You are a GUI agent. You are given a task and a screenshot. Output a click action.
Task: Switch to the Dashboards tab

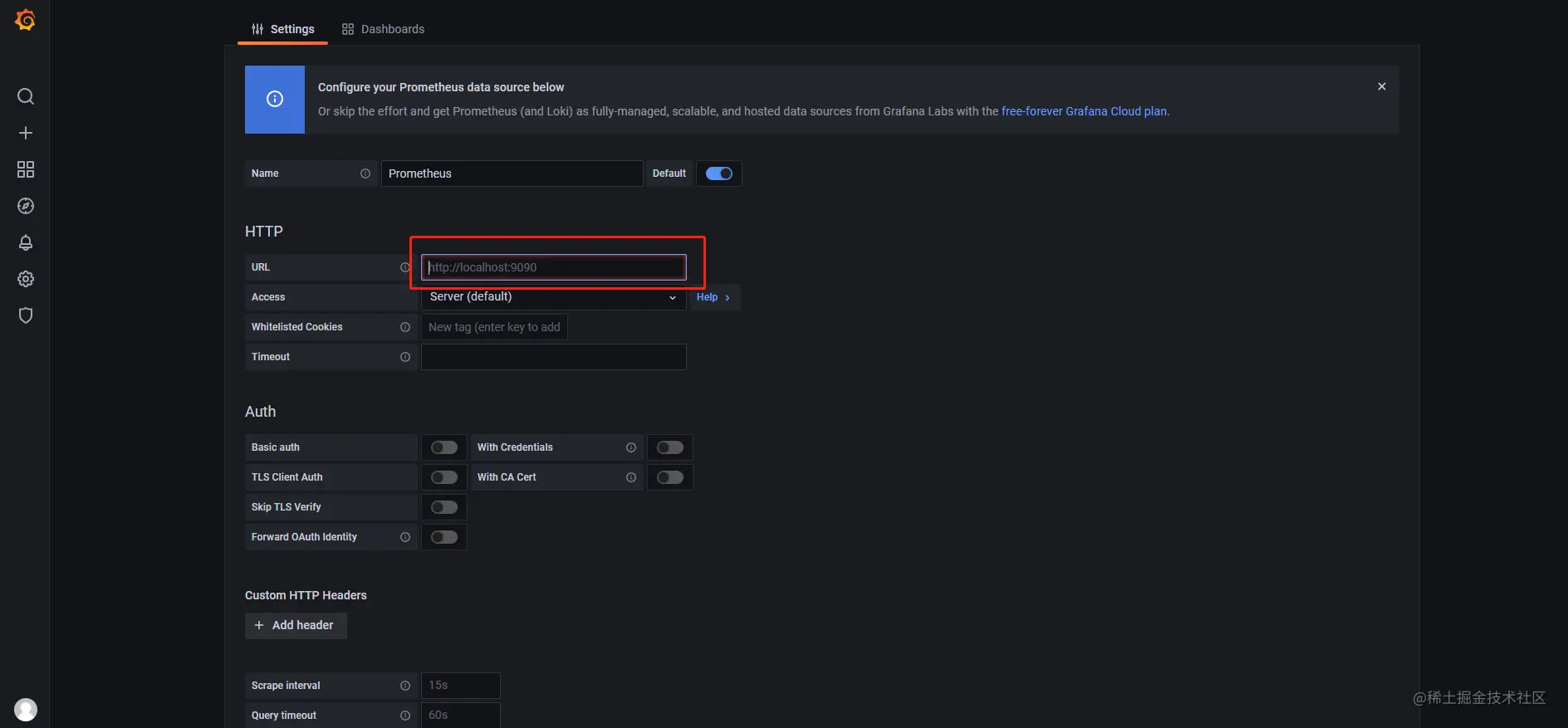click(383, 29)
